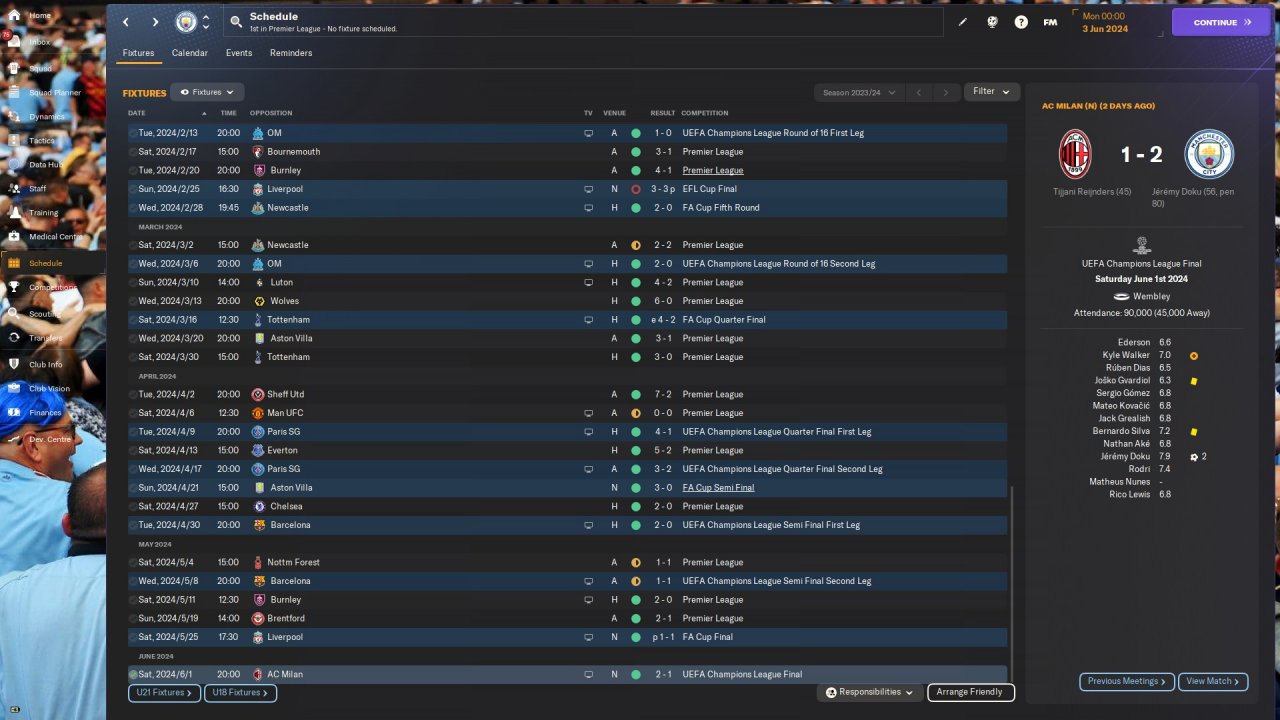Viewport: 1280px width, 720px height.
Task: Open the Transfers section
Action: [45, 338]
